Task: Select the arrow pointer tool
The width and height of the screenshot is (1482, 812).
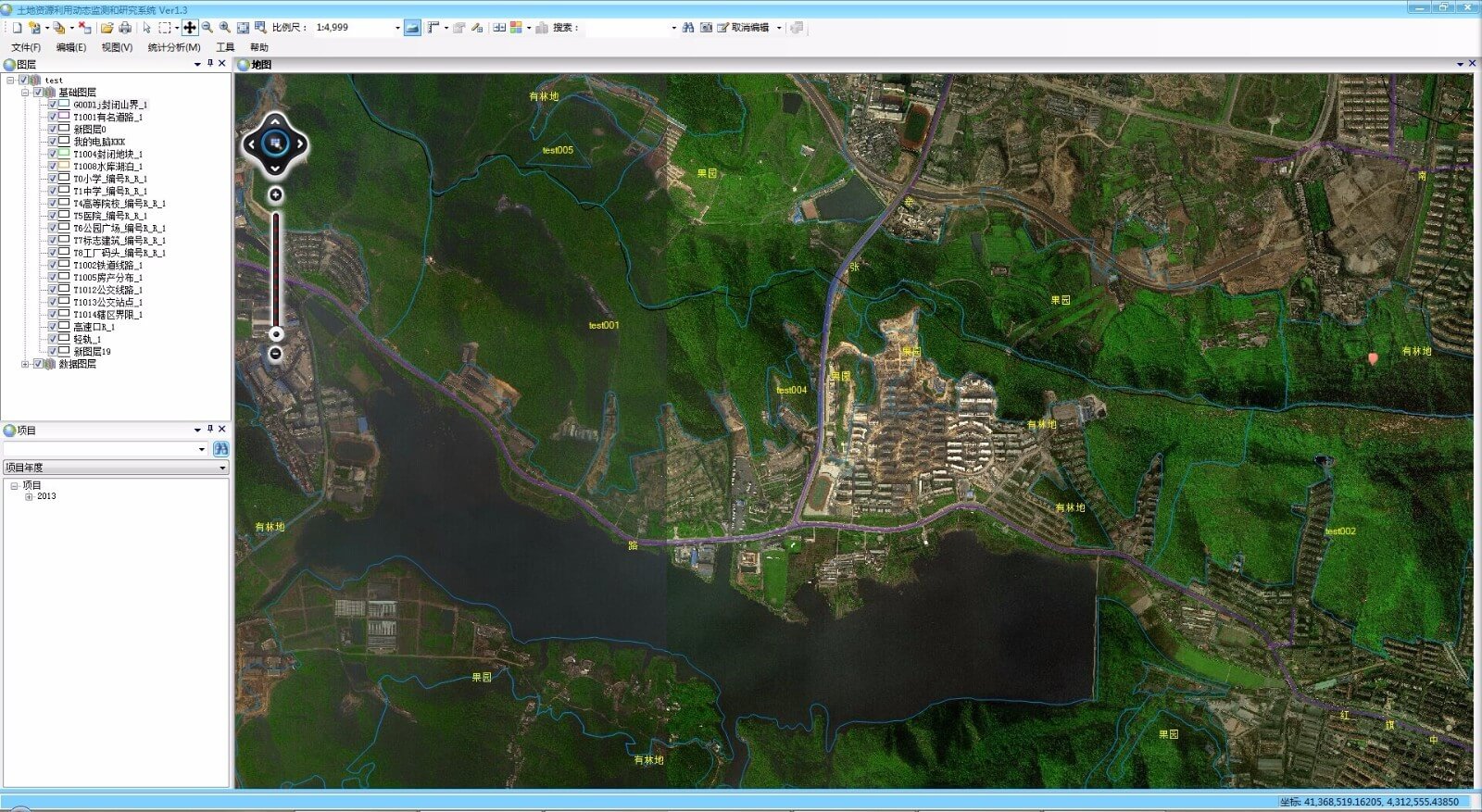Action: (x=146, y=28)
